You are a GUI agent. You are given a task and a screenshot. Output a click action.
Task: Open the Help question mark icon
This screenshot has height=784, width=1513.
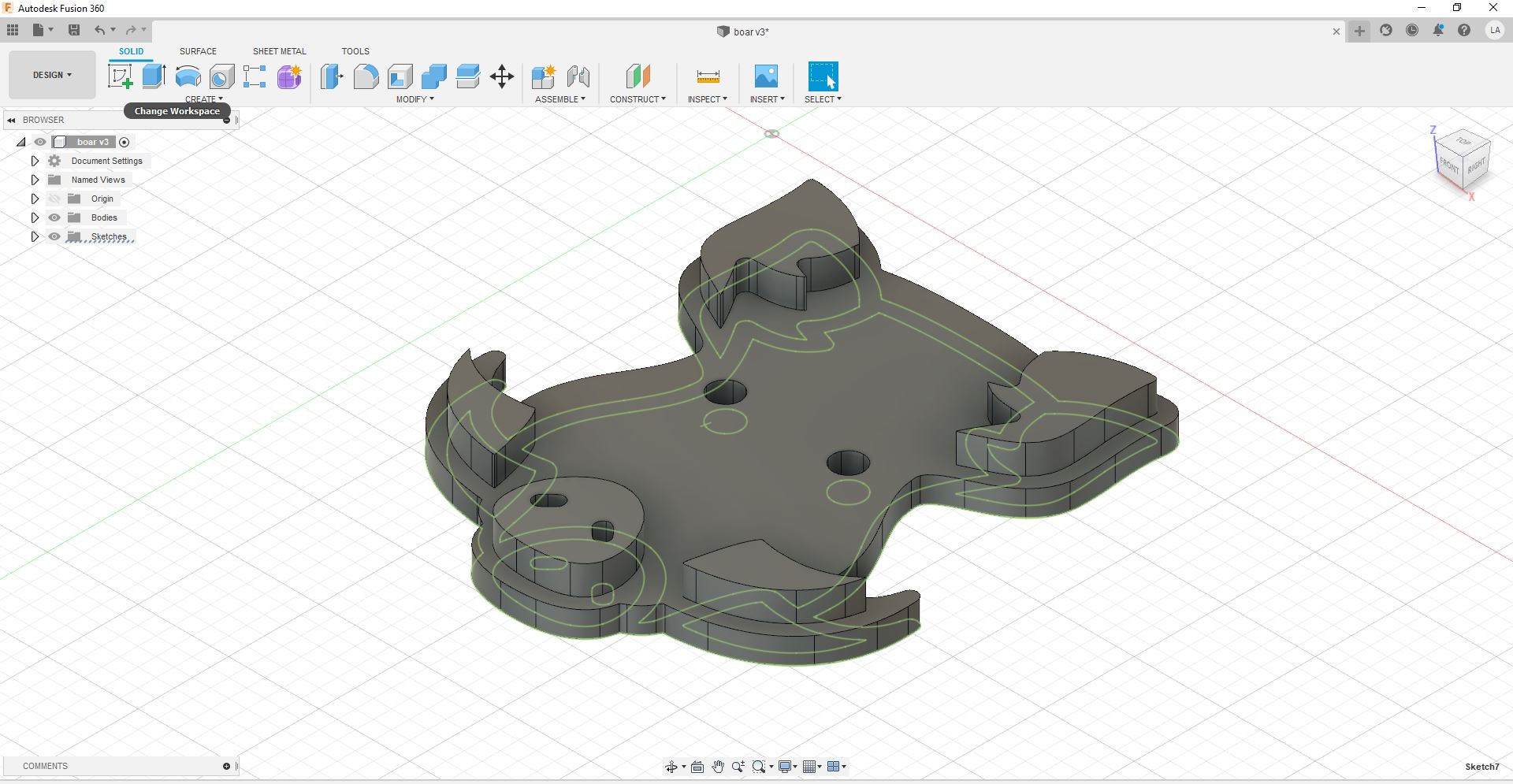1464,31
